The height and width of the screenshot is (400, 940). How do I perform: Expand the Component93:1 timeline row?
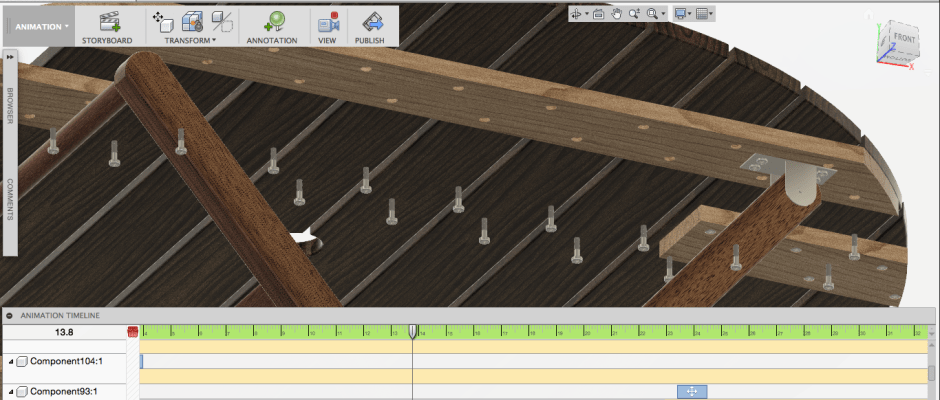(11, 392)
